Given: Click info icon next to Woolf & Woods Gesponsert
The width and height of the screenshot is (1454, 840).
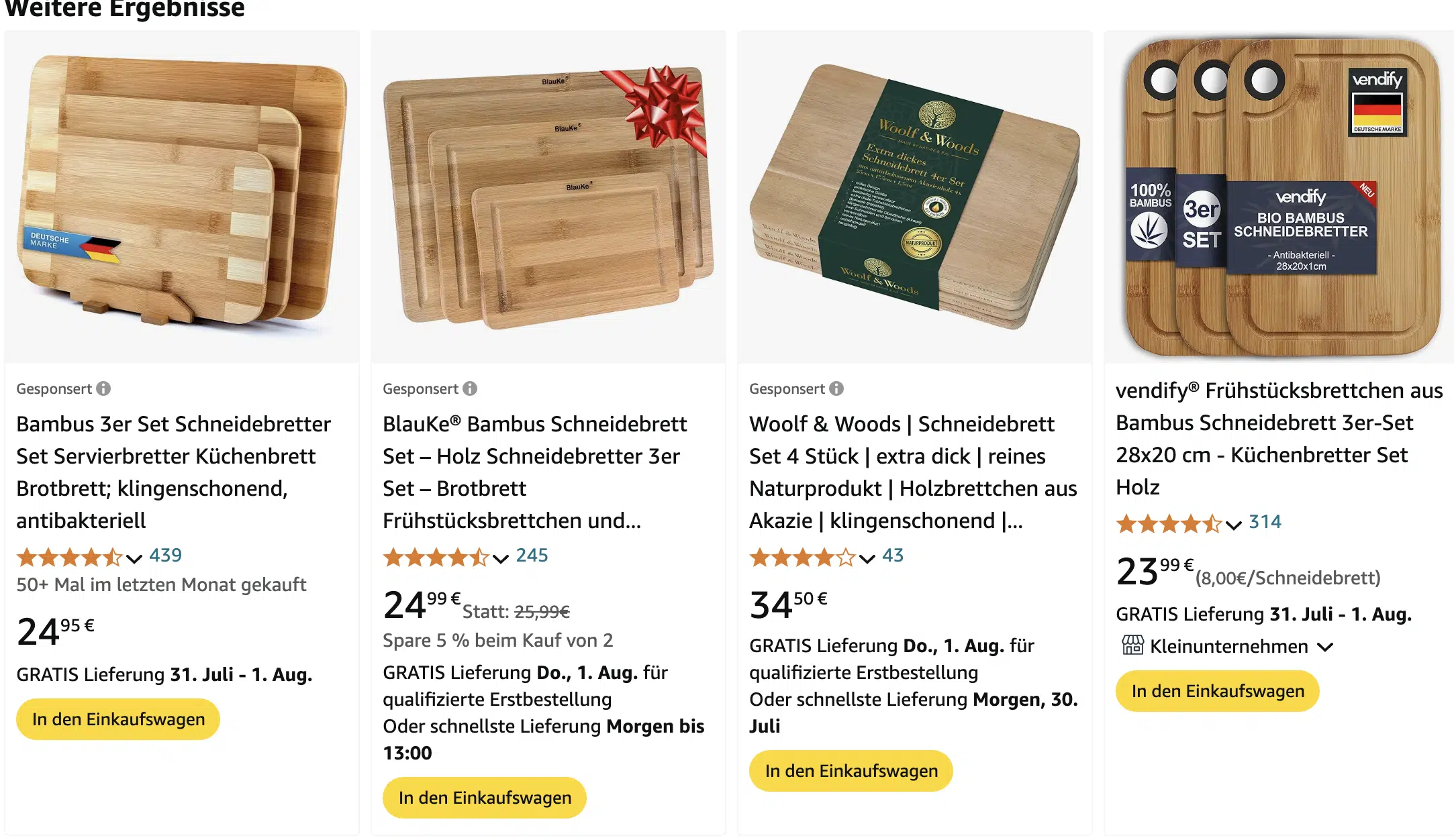Looking at the screenshot, I should (836, 389).
